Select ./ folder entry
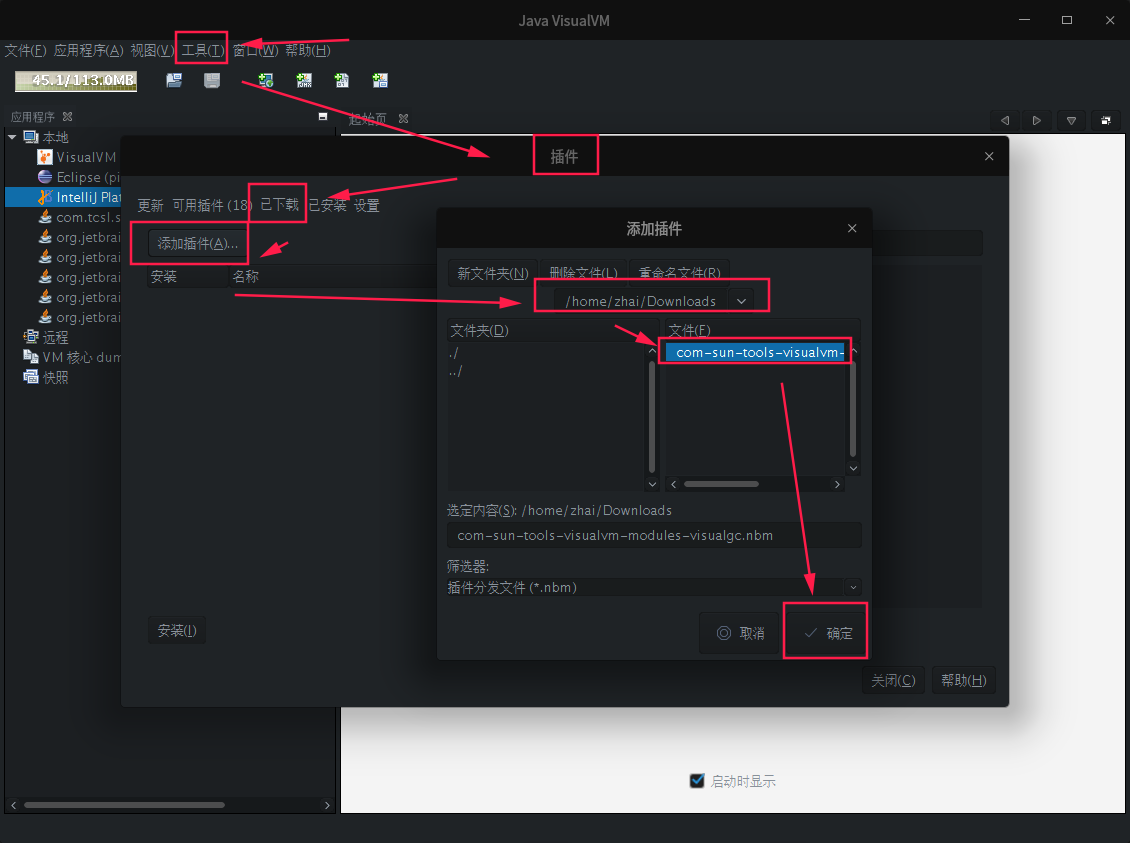 click(454, 353)
